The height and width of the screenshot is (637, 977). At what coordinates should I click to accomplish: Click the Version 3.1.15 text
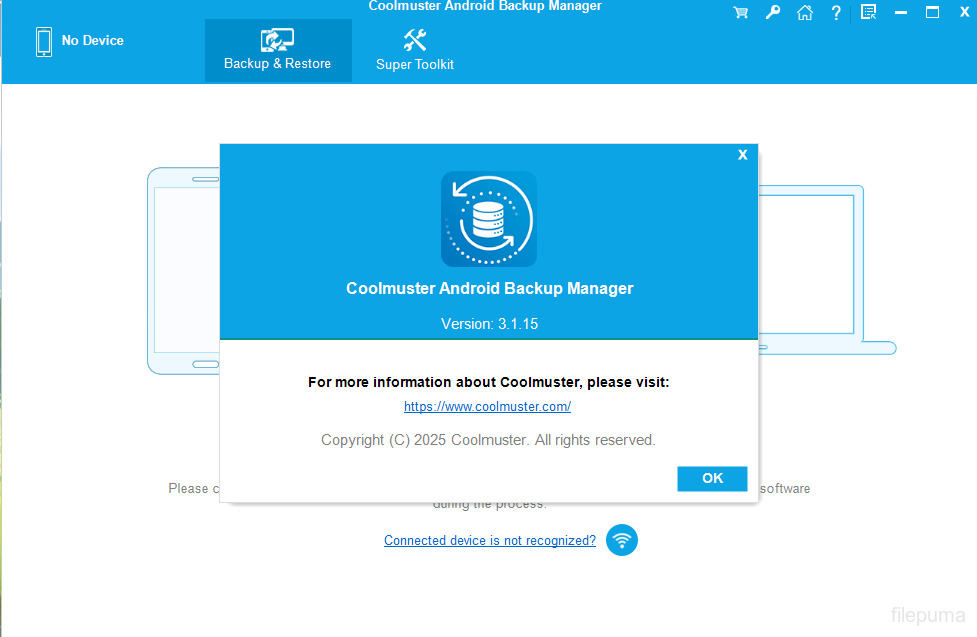pyautogui.click(x=489, y=323)
